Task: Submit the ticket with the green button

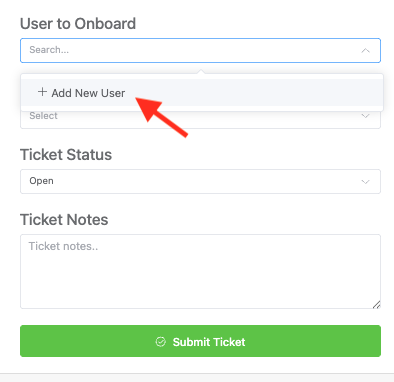Action: click(200, 341)
